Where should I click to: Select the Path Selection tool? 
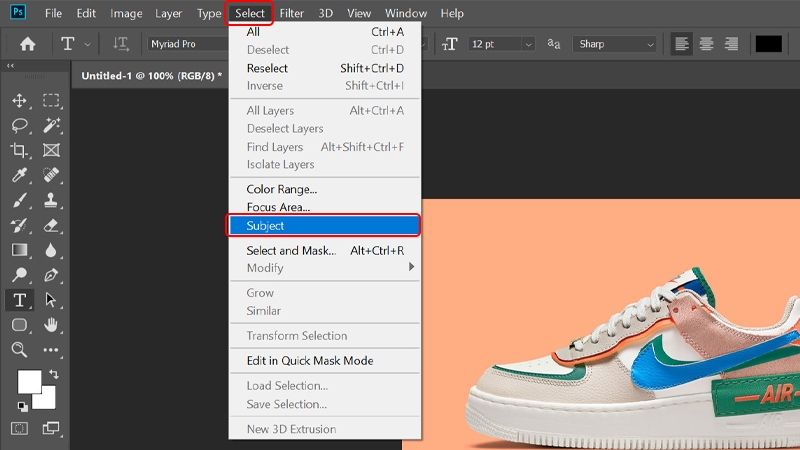tap(51, 300)
